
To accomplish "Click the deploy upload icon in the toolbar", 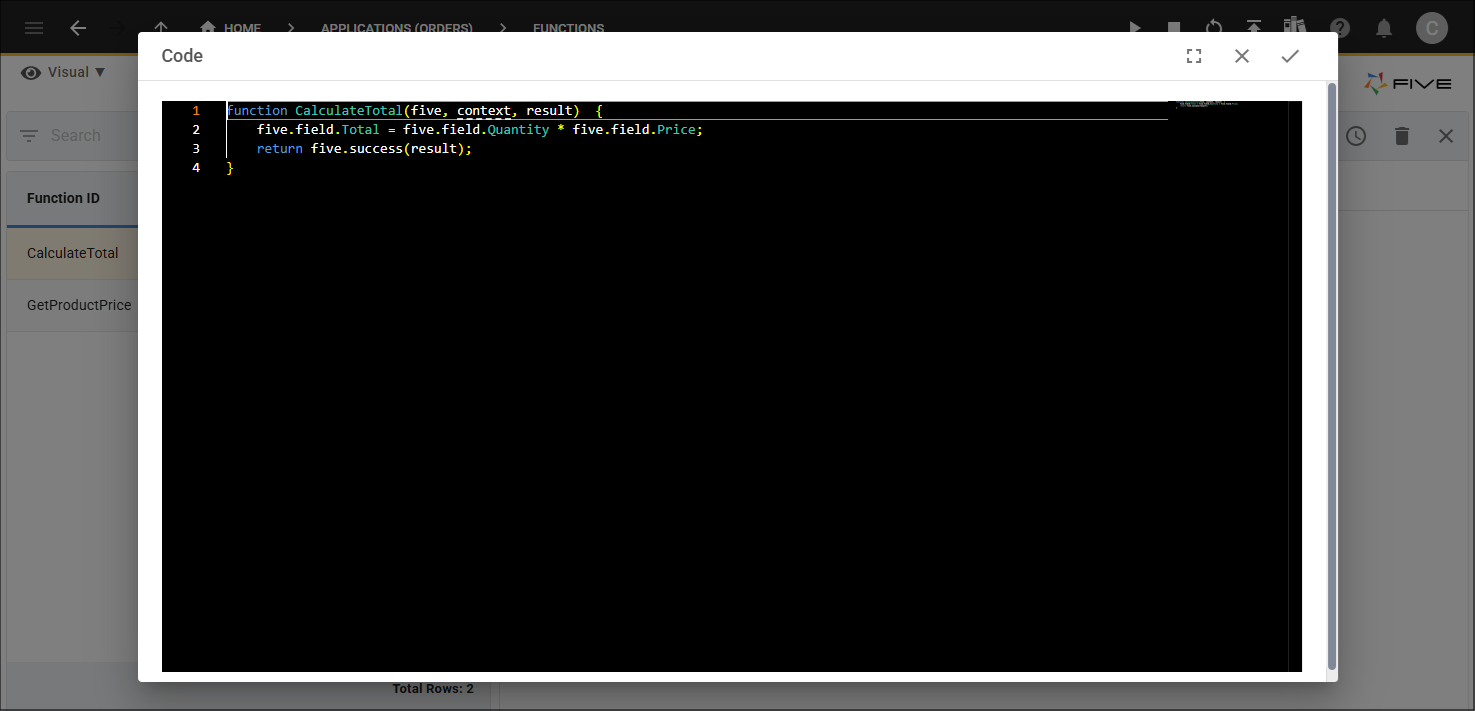I will 1254,28.
